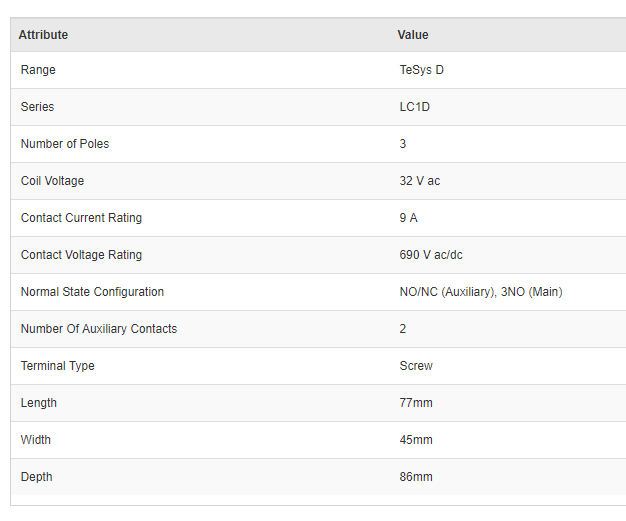The image size is (626, 521).
Task: Select the Range attribute label
Action: [x=38, y=70]
